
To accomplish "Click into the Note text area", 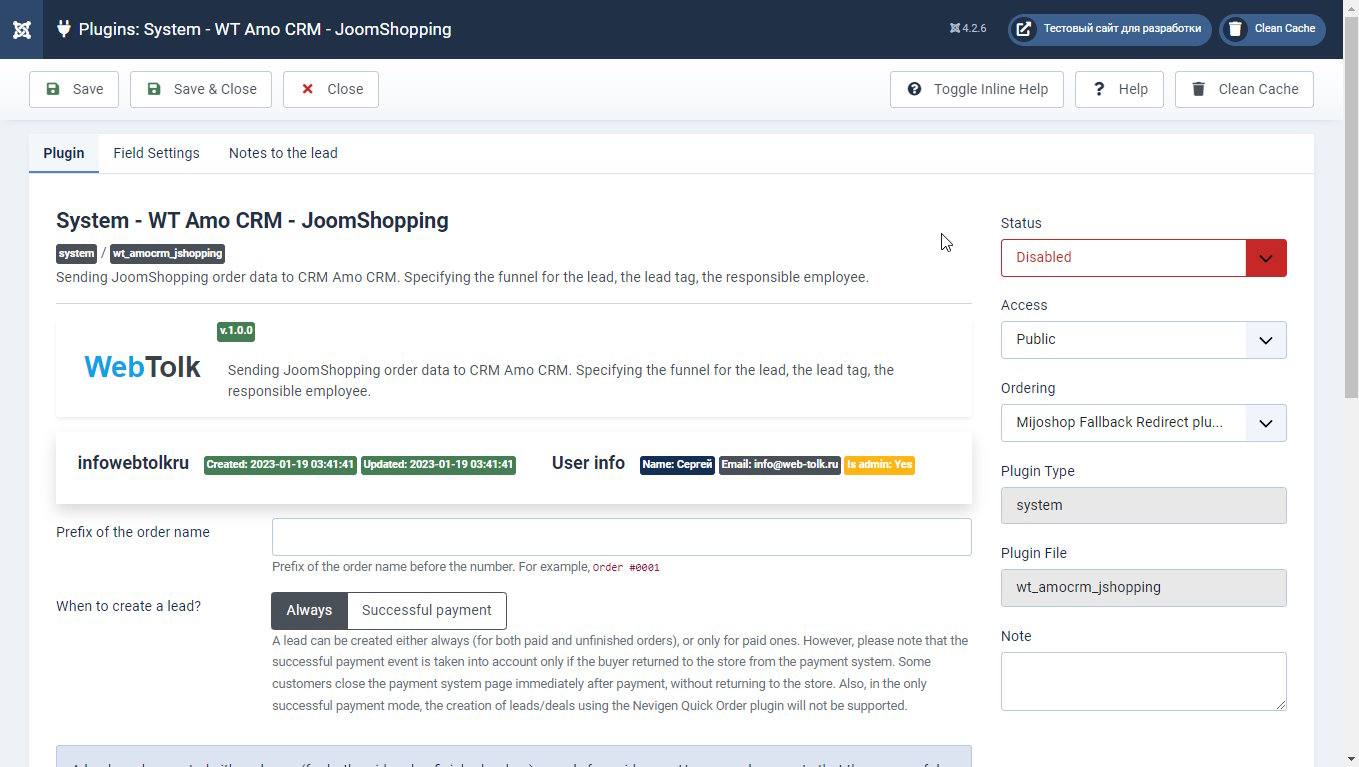I will coord(1143,681).
